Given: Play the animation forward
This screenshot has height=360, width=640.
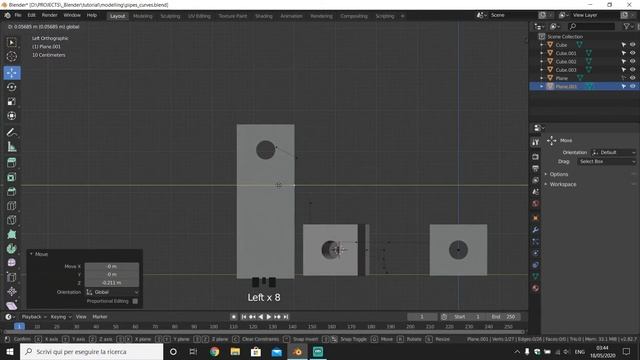Looking at the screenshot, I should 269,317.
